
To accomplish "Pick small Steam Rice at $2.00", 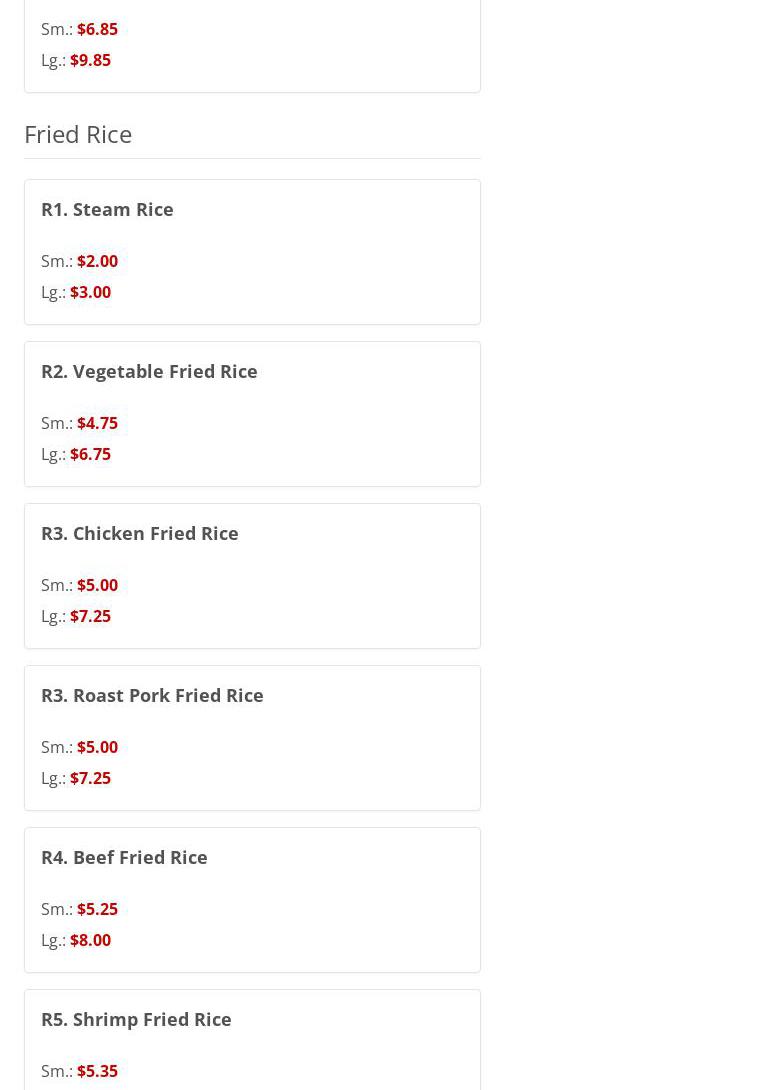I will pyautogui.click(x=97, y=261).
